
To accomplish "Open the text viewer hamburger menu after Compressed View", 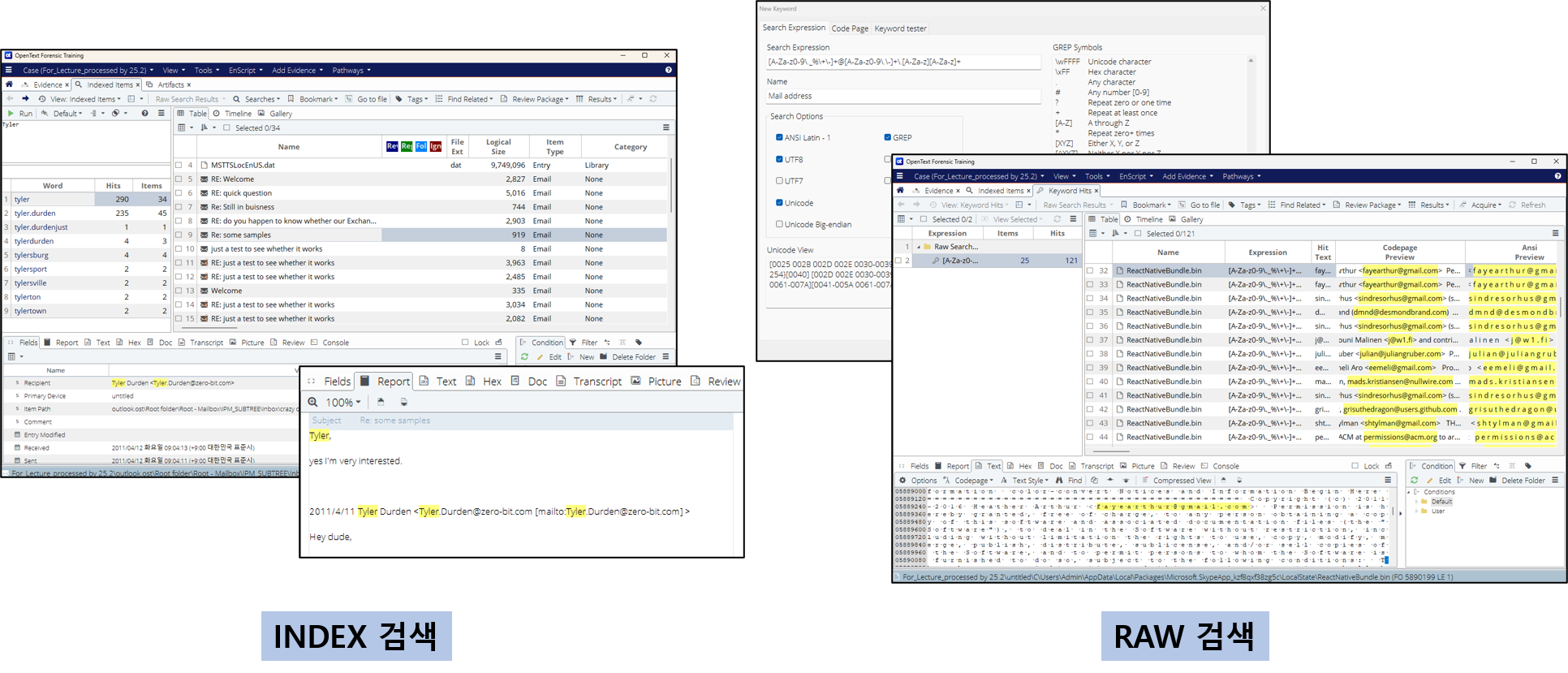I will point(1388,481).
